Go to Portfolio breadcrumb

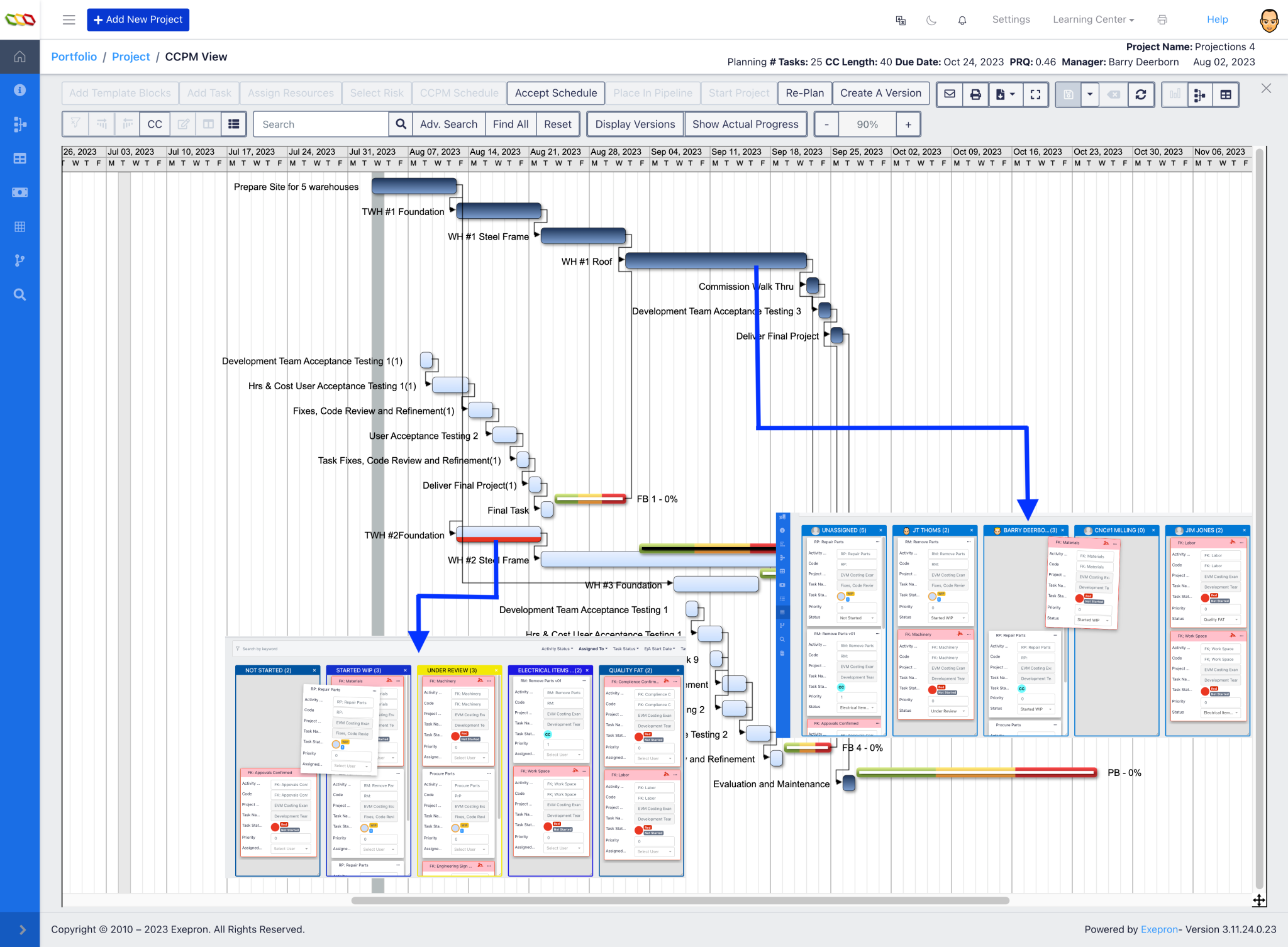tap(74, 57)
